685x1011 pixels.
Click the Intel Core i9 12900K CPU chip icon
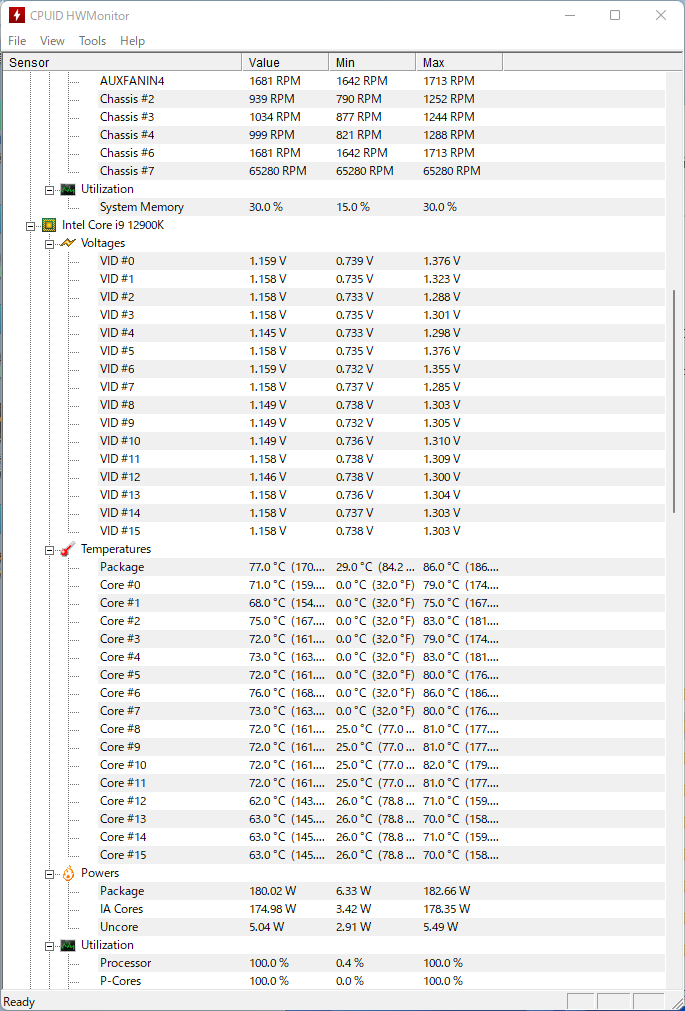click(49, 225)
